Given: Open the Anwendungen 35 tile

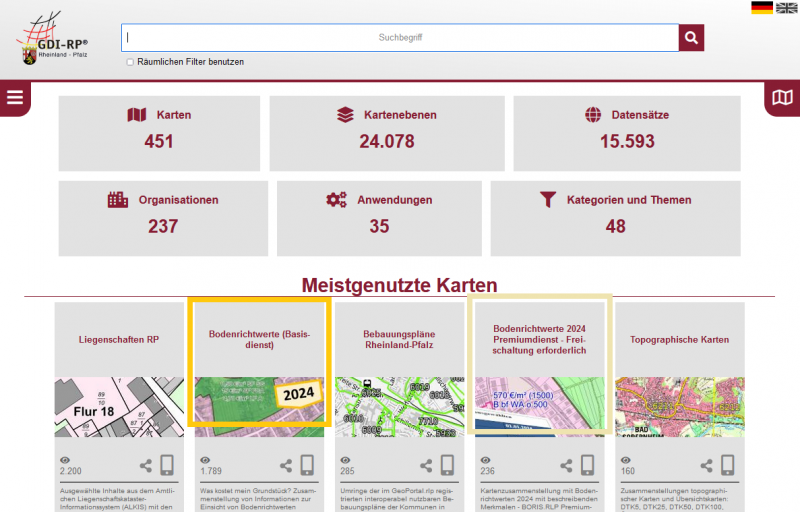Looking at the screenshot, I should pyautogui.click(x=379, y=218).
